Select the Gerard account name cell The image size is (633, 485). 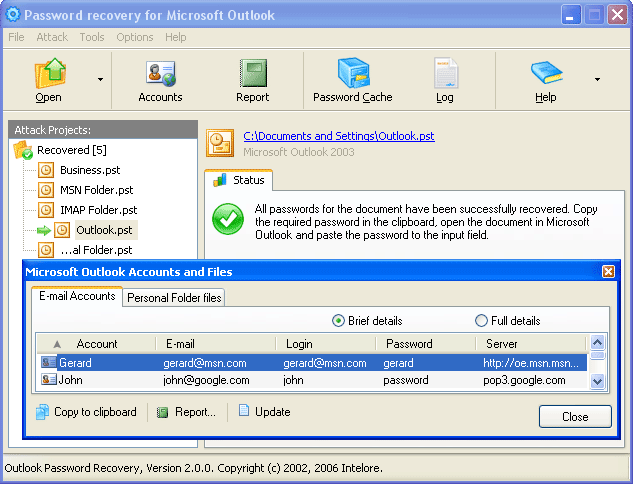tap(75, 363)
